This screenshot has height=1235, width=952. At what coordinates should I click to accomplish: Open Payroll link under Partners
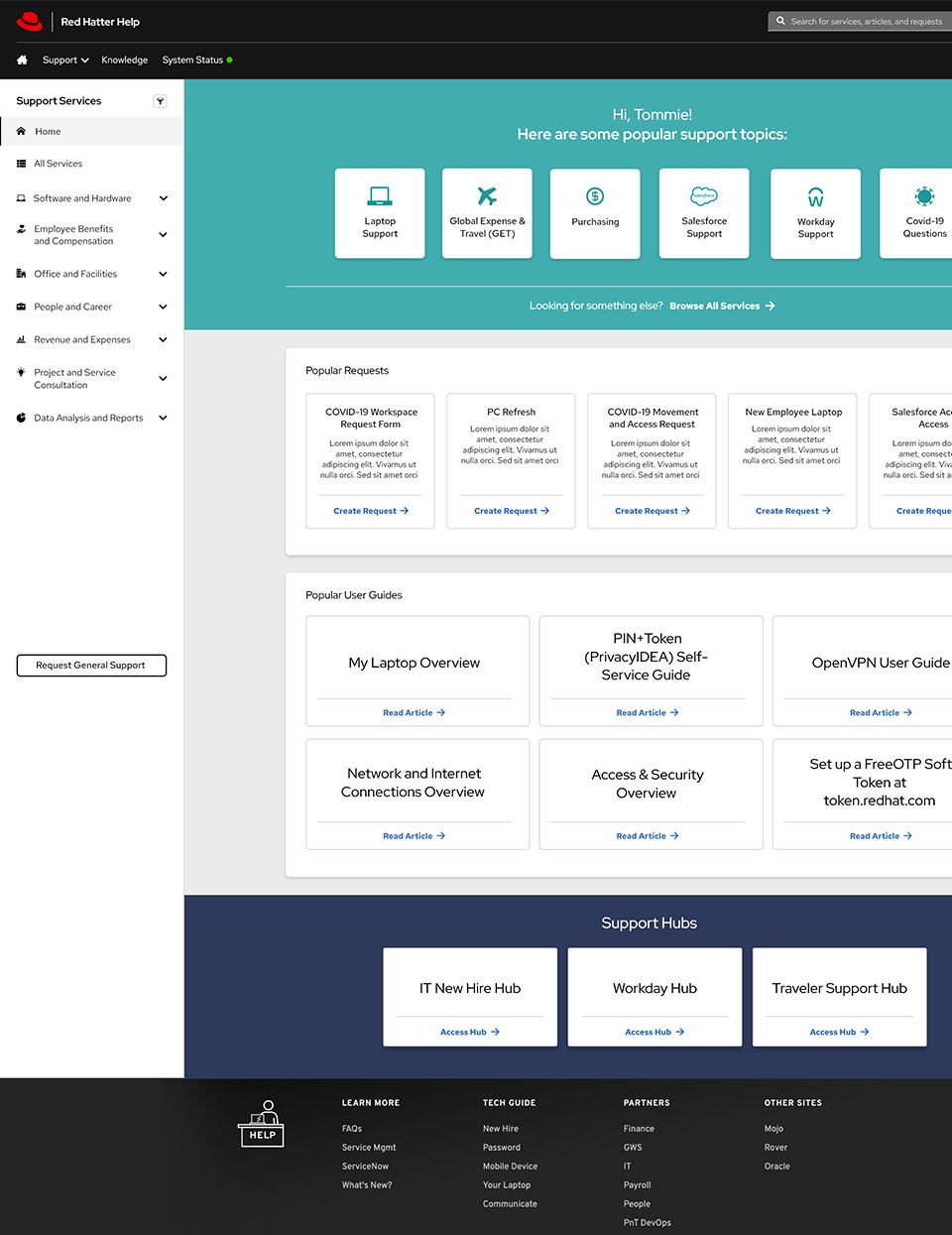[x=638, y=1185]
